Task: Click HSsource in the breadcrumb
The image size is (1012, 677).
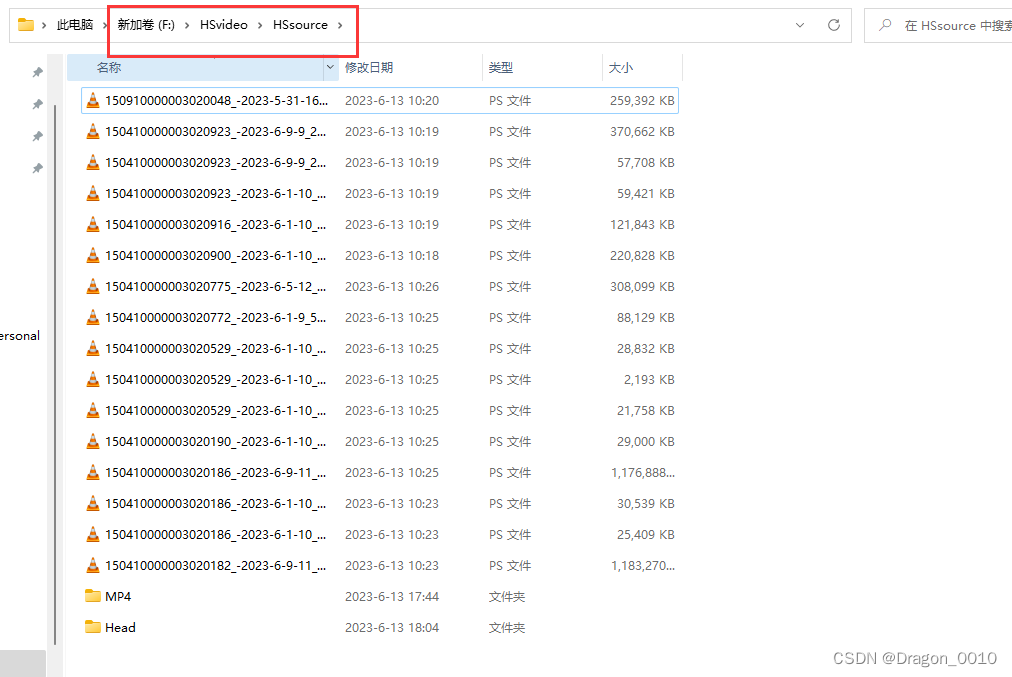Action: 300,25
